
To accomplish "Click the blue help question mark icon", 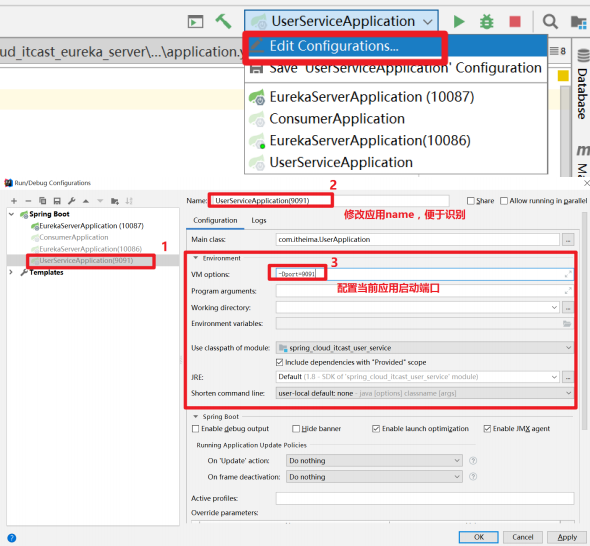I will point(12,538).
